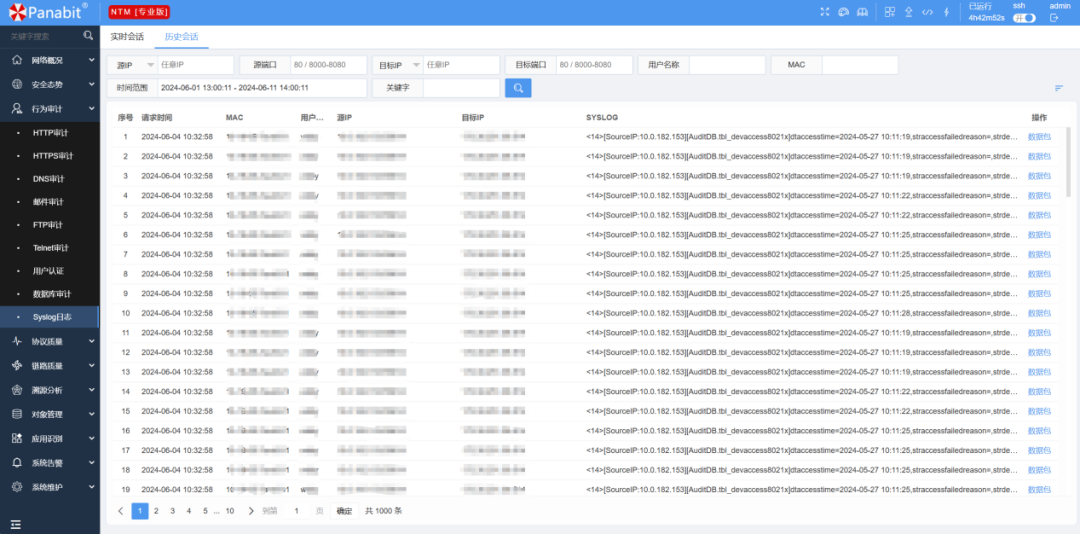1080x534 pixels.
Task: Click the 系统告警 bell icon
Action: coord(17,462)
